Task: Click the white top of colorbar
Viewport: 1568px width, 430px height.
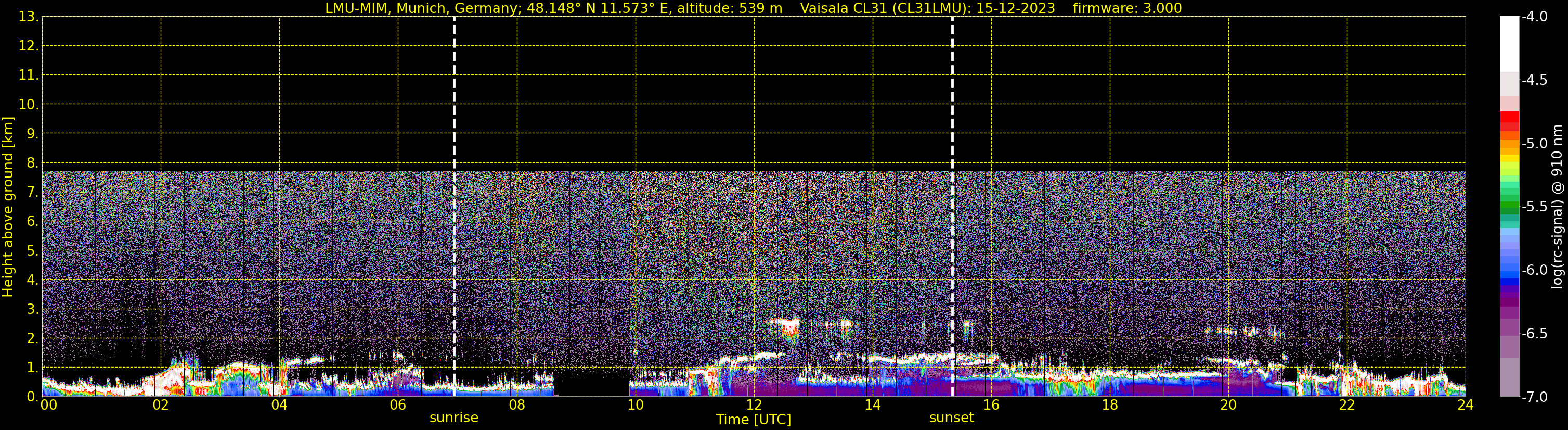Action: click(x=1510, y=44)
